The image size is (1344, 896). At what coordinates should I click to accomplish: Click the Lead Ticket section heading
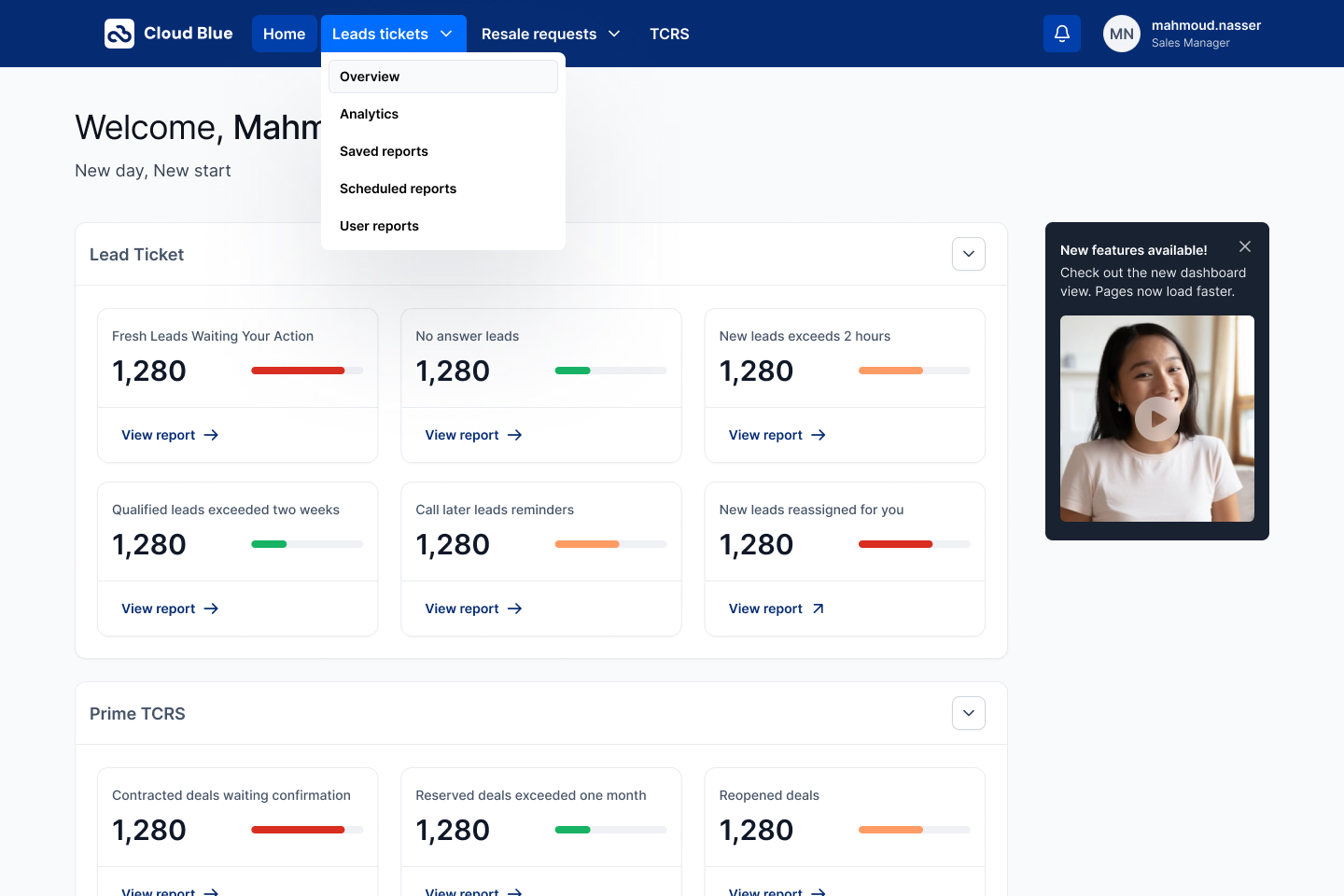pyautogui.click(x=136, y=255)
